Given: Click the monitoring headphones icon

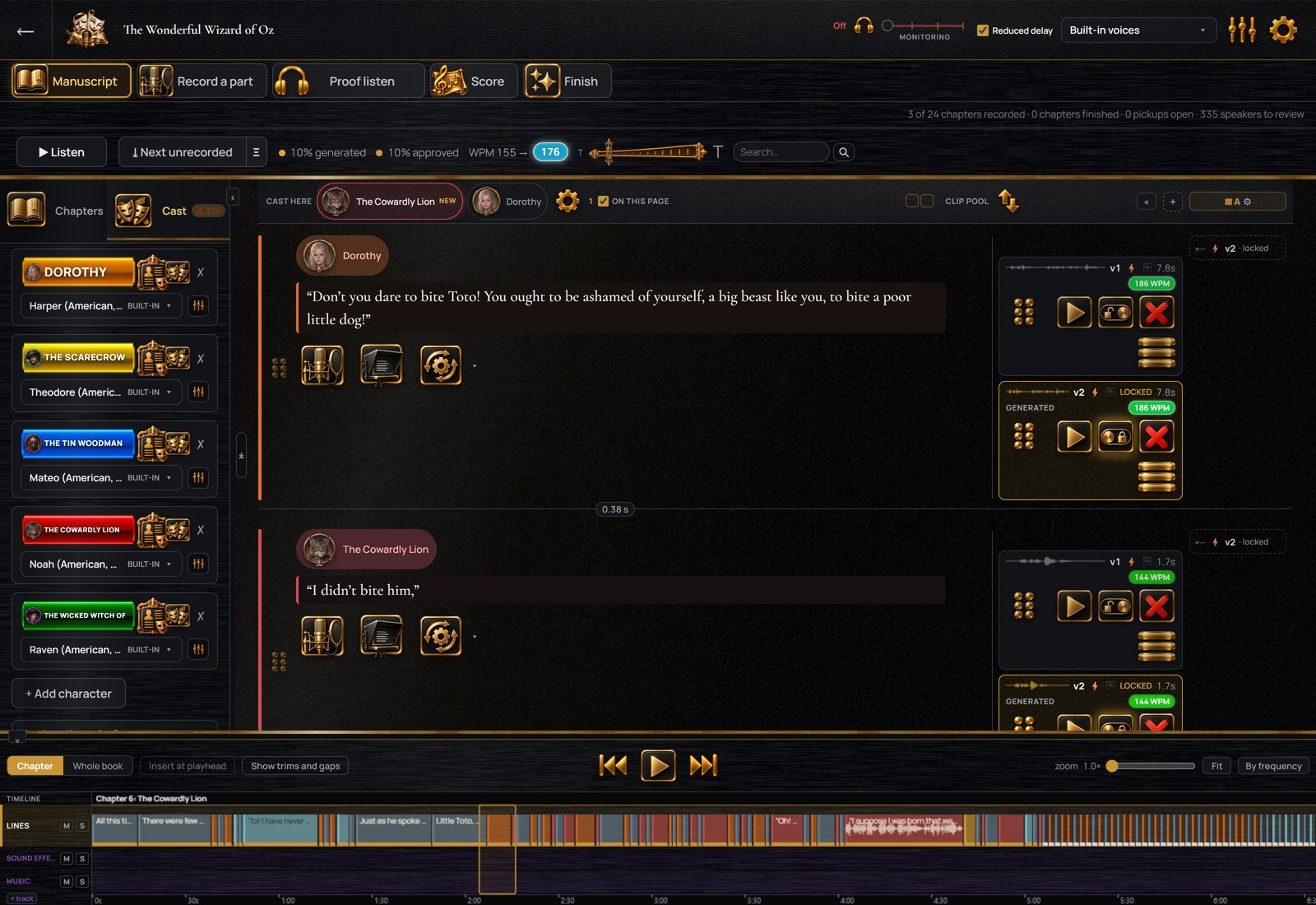Looking at the screenshot, I should point(864,26).
